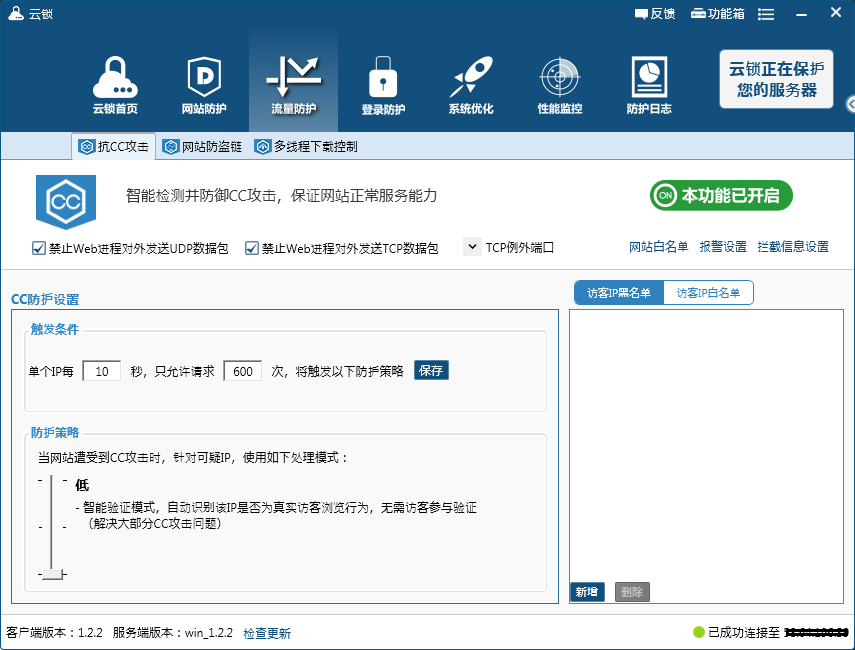The image size is (855, 650).
Task: Minimize the 云锁 window
Action: tap(801, 15)
